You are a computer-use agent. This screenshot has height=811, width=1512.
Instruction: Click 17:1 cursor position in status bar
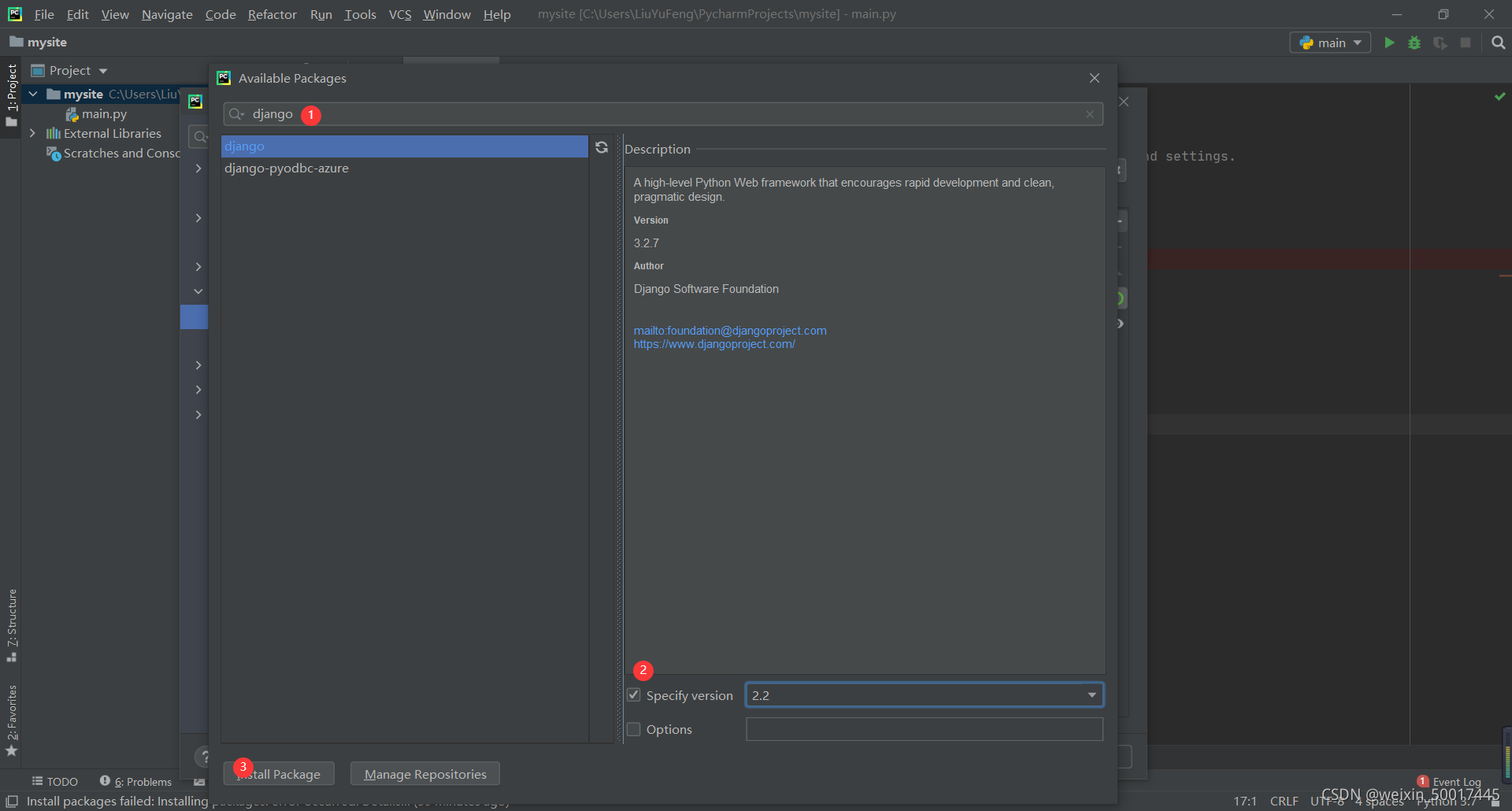(x=1245, y=801)
